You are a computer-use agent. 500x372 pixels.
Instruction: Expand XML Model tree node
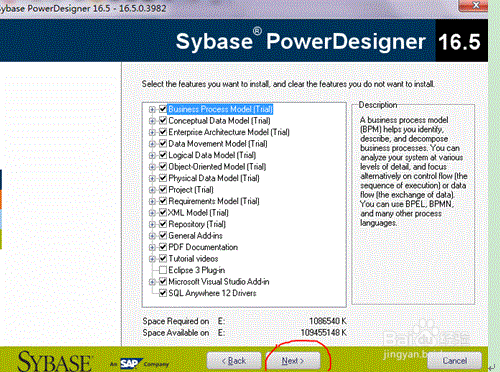point(152,213)
